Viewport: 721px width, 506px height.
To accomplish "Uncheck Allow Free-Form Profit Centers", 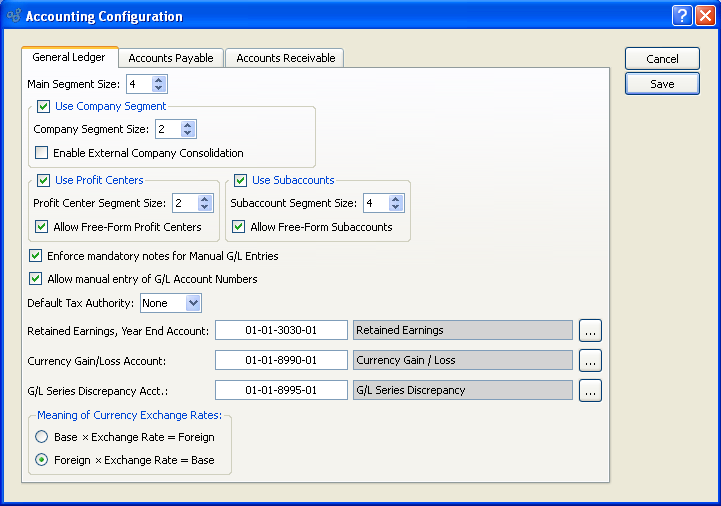I will [42, 227].
